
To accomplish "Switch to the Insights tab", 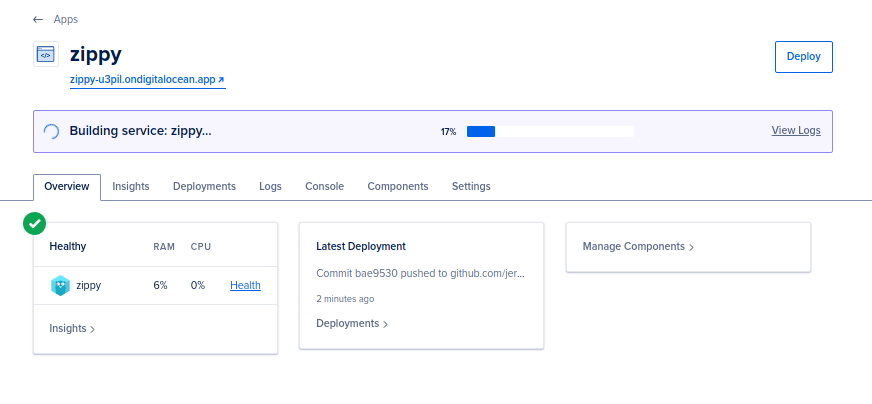I will (131, 186).
